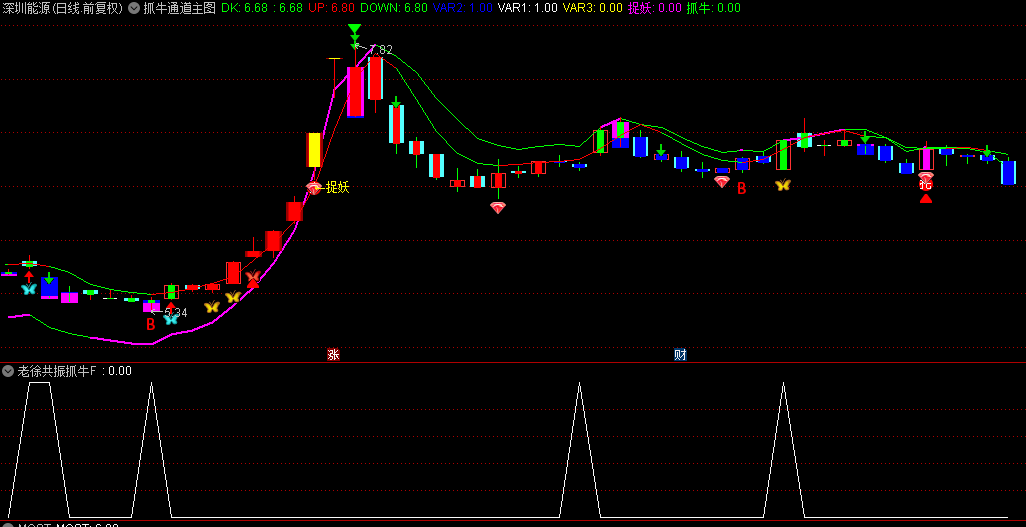The width and height of the screenshot is (1026, 527).
Task: Click the DOWN: 6.80 indicator value
Action: pos(393,8)
